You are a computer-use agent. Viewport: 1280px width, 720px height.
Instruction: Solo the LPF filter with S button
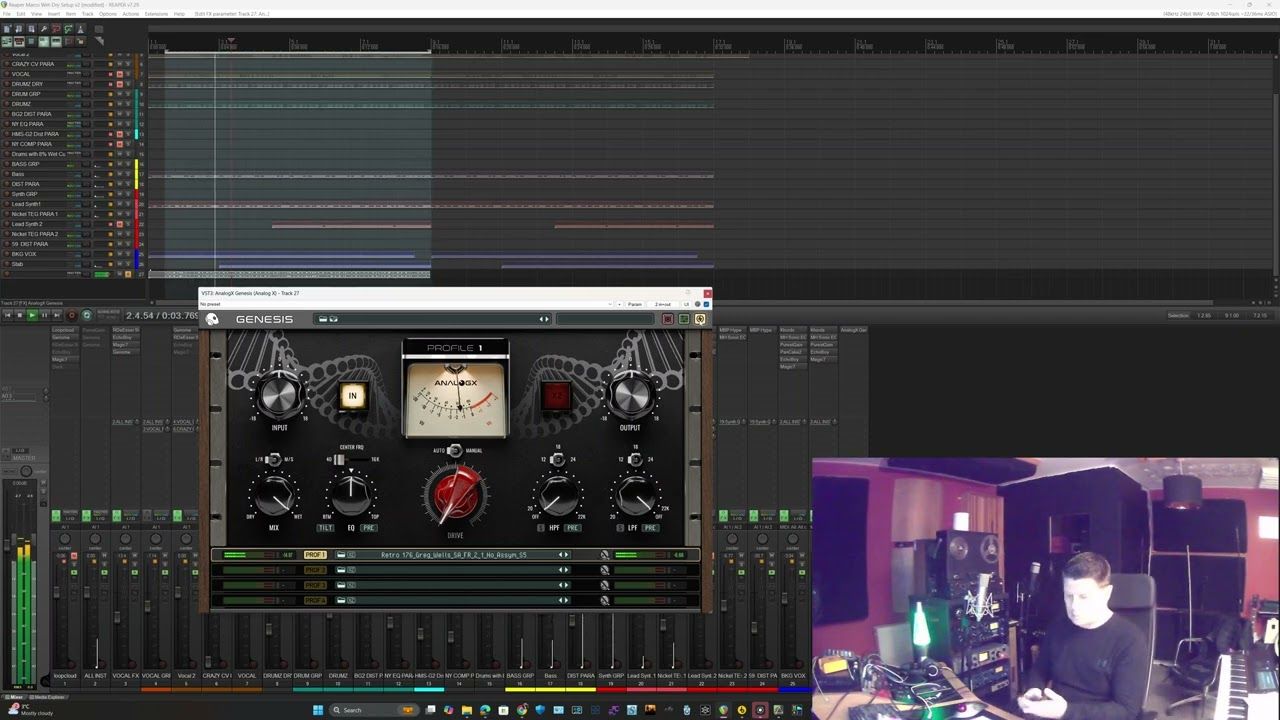[x=620, y=528]
